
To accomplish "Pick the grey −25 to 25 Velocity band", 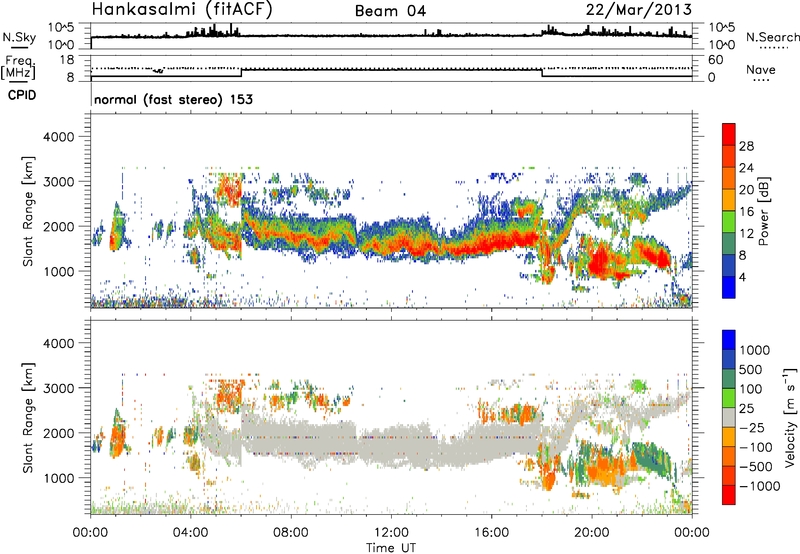I will (729, 418).
